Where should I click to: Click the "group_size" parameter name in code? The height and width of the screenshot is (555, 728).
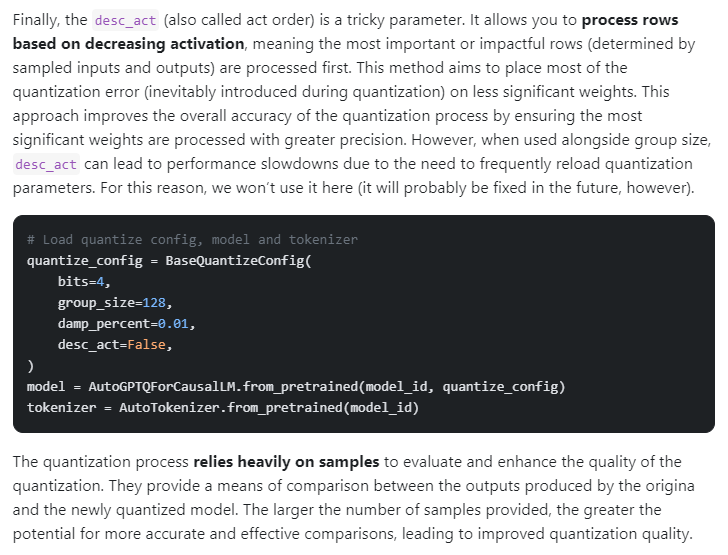[x=97, y=303]
